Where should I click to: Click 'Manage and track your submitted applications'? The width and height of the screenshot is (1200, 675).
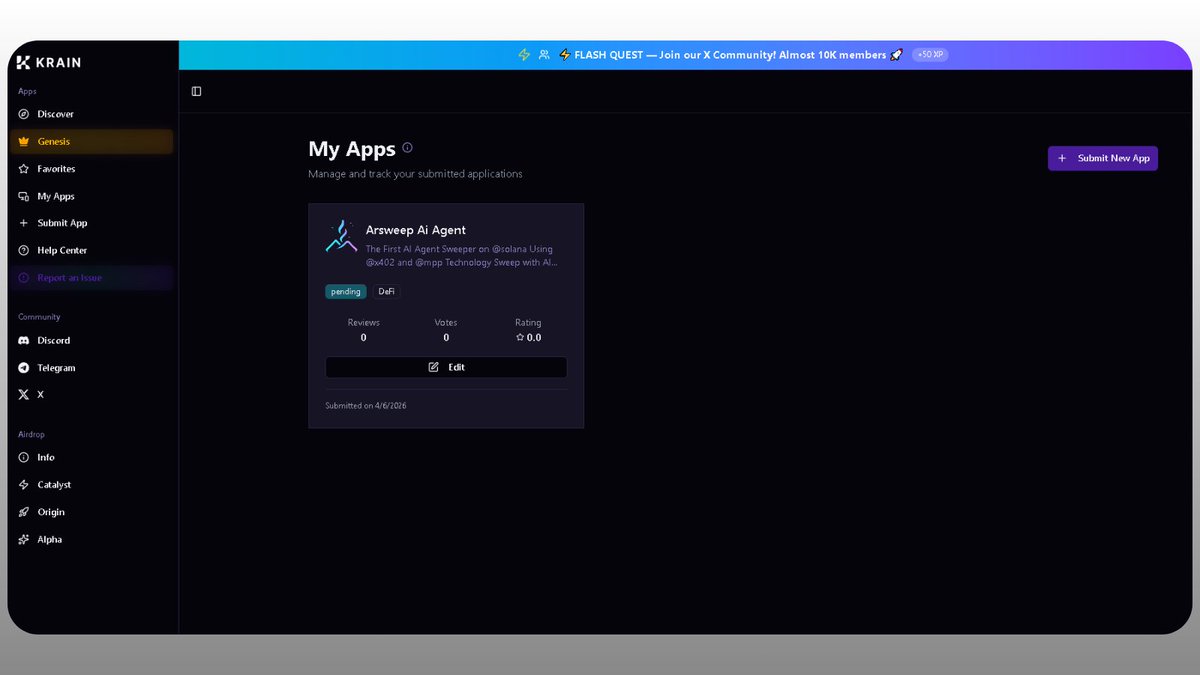[415, 174]
